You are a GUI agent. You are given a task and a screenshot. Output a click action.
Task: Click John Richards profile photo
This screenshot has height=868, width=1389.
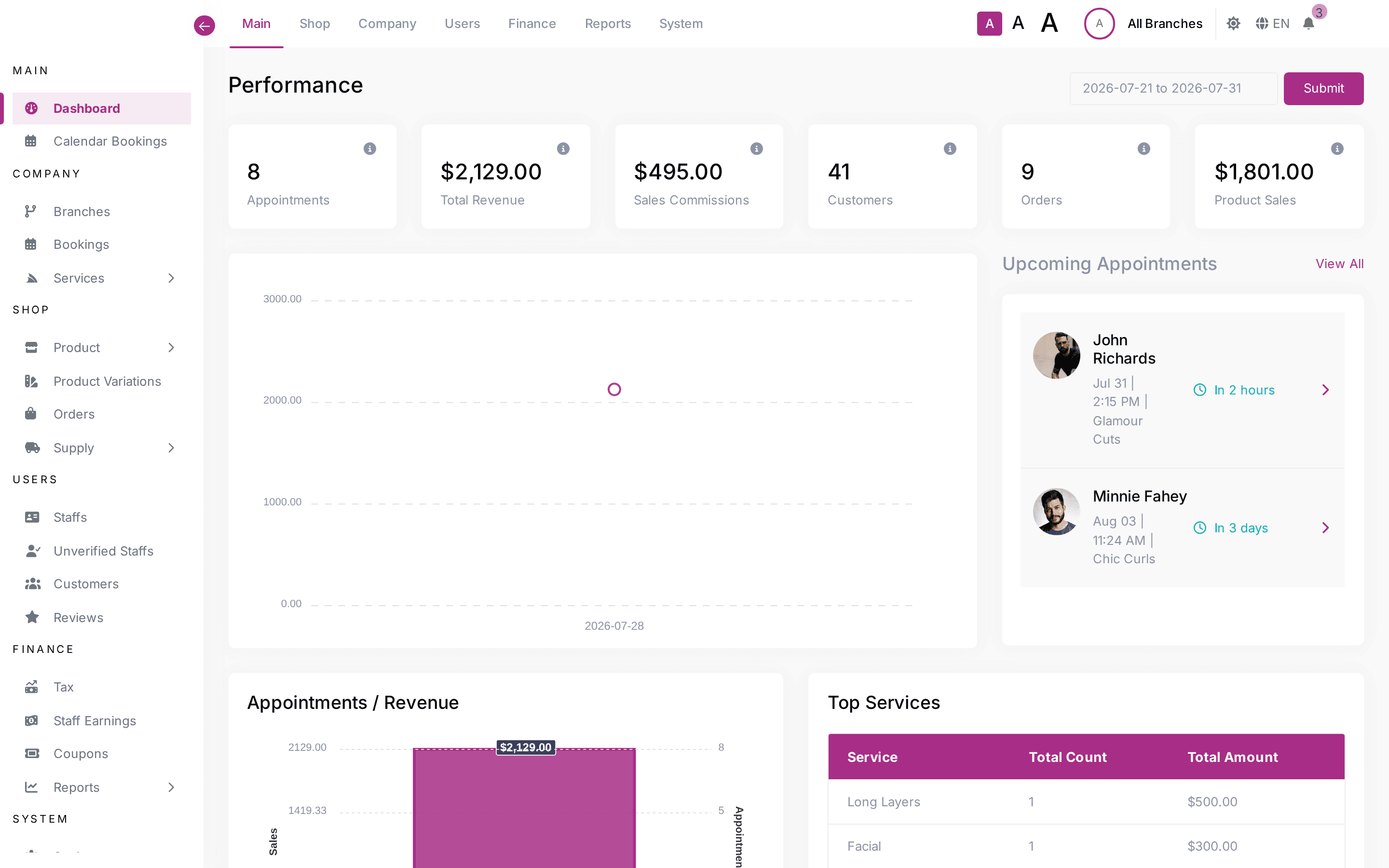[x=1057, y=355]
